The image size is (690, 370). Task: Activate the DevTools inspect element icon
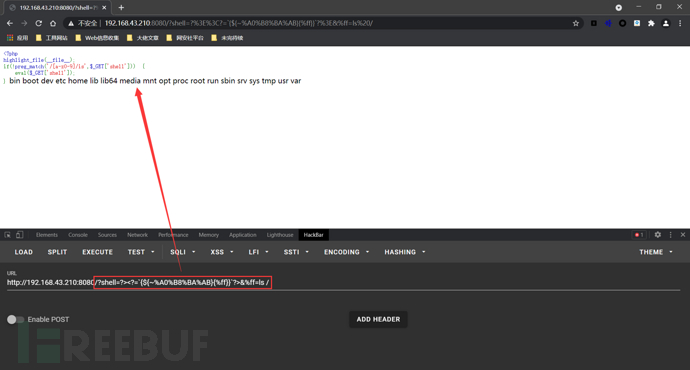point(7,235)
